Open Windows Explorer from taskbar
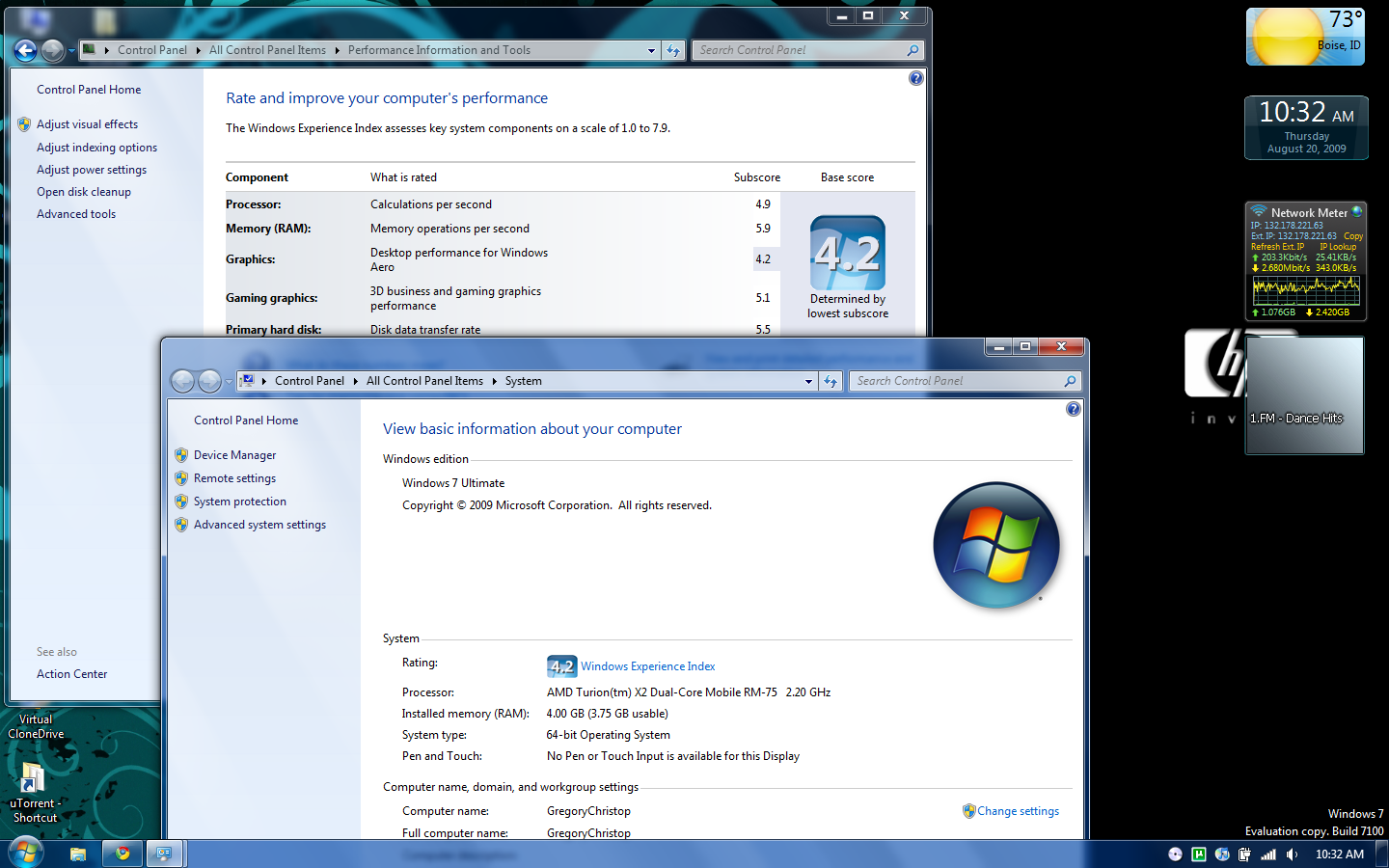The width and height of the screenshot is (1389, 868). [x=78, y=854]
